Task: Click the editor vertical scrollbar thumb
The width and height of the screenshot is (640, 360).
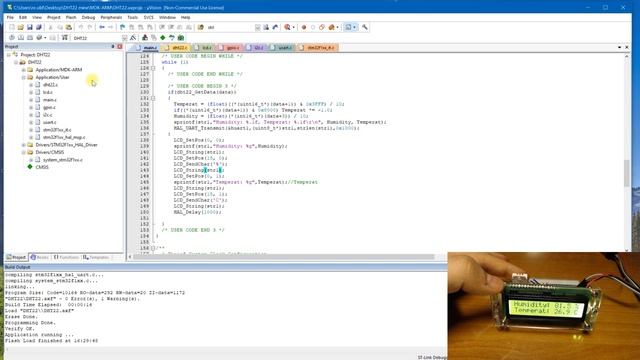Action: coord(627,173)
